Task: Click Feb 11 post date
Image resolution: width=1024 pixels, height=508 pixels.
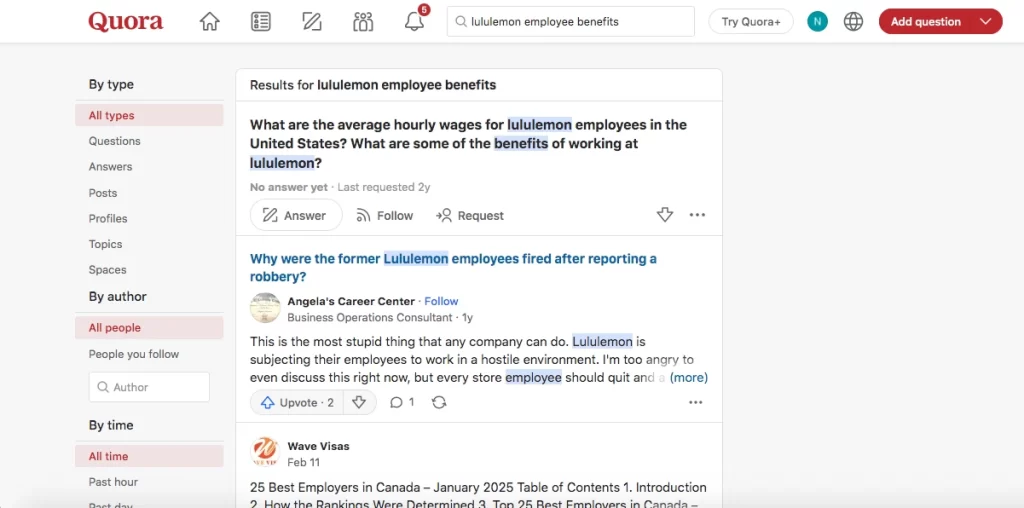Action: click(304, 462)
